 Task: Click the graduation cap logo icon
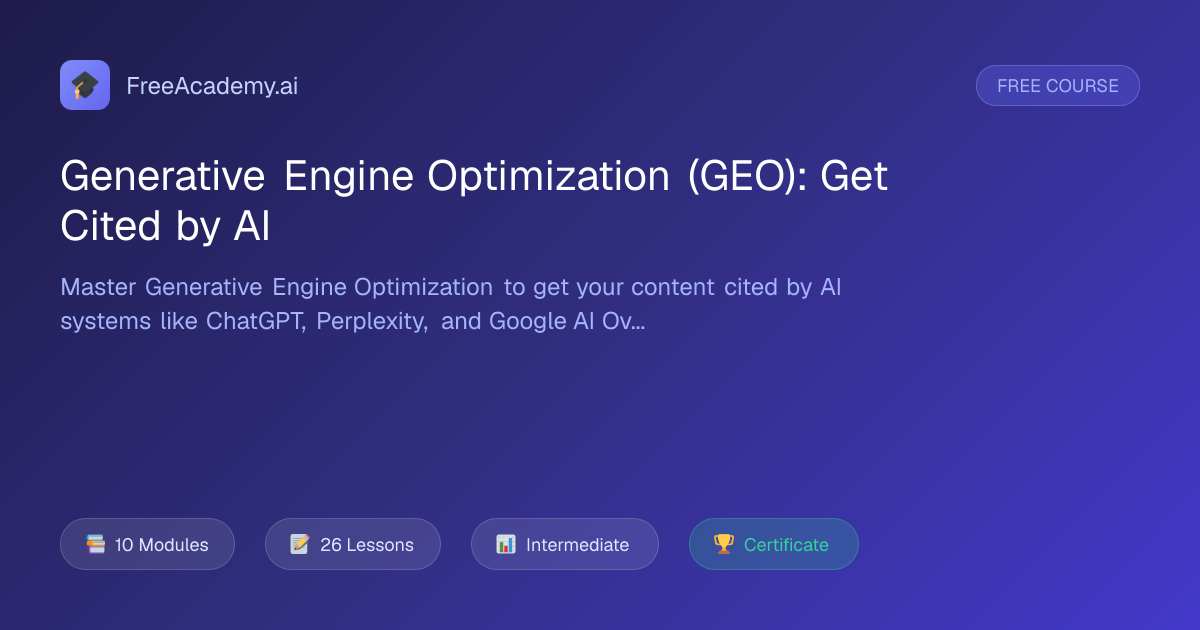85,85
